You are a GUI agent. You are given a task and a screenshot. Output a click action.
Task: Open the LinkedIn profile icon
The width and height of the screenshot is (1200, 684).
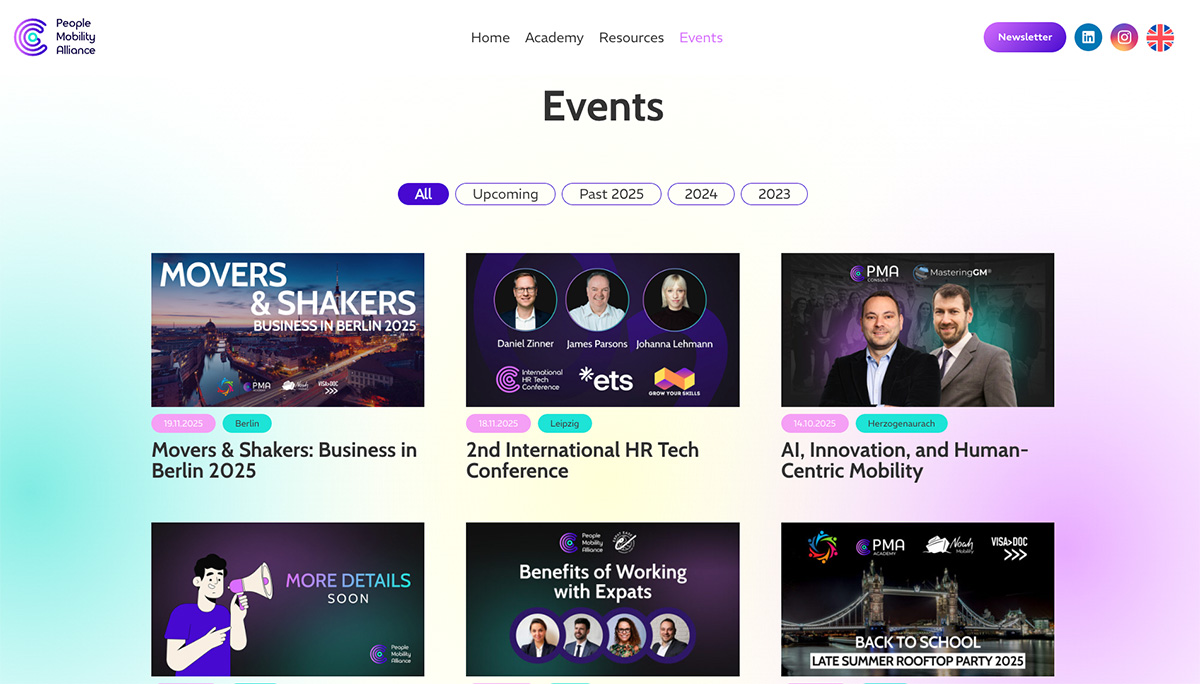click(x=1088, y=38)
